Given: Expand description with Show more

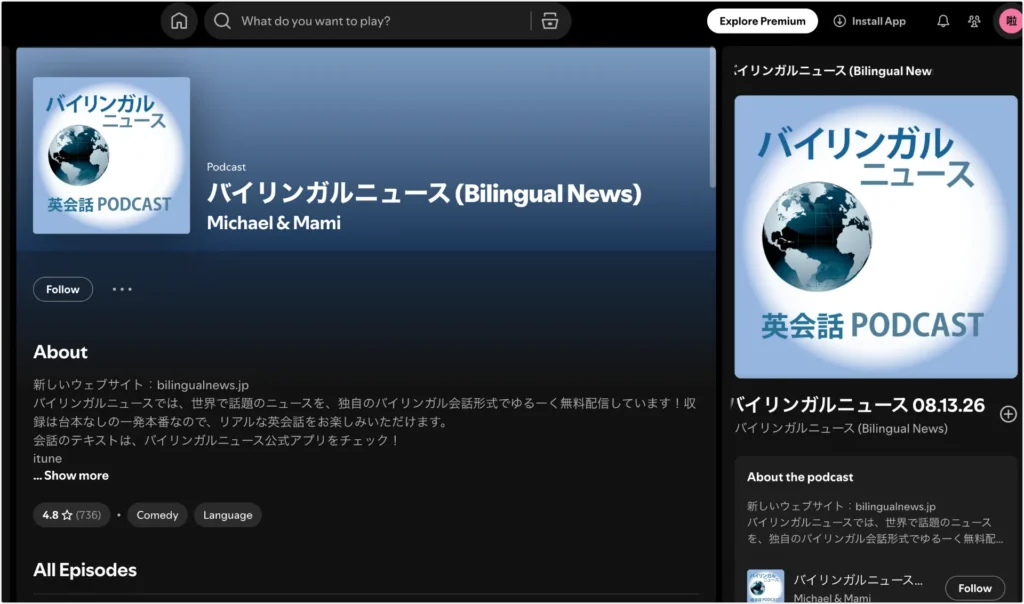Looking at the screenshot, I should tap(71, 475).
